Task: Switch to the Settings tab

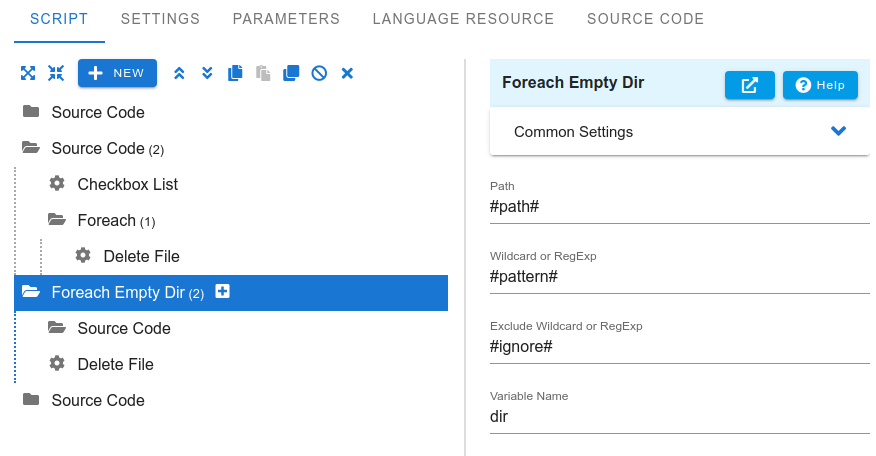Action: coord(160,19)
